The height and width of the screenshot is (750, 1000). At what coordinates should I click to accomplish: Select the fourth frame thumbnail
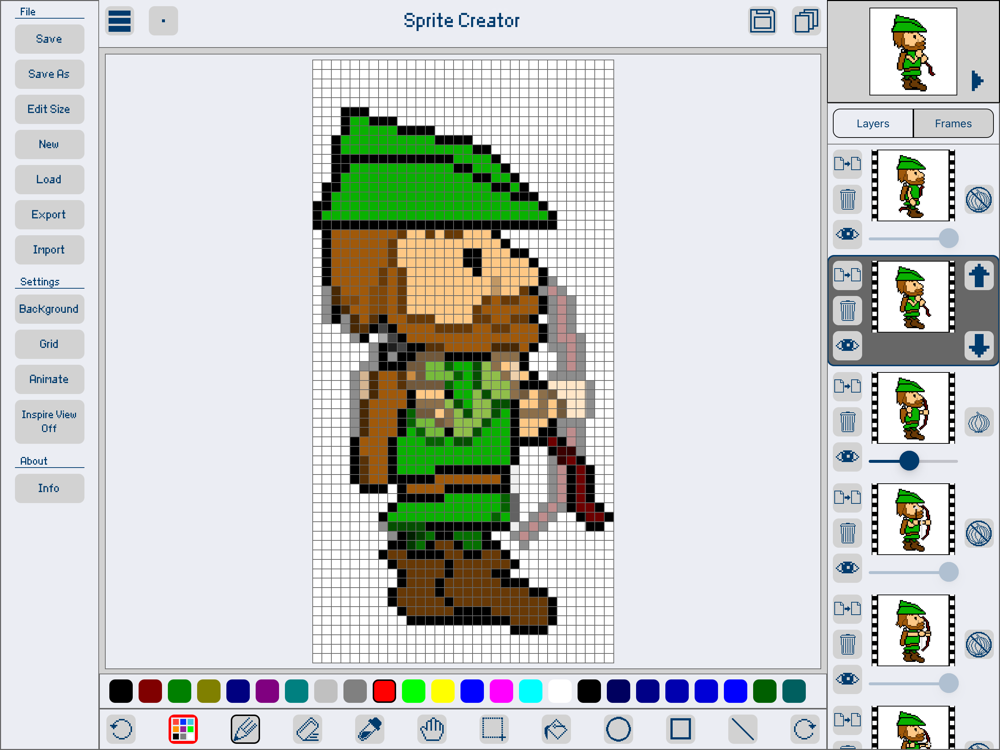coord(913,519)
